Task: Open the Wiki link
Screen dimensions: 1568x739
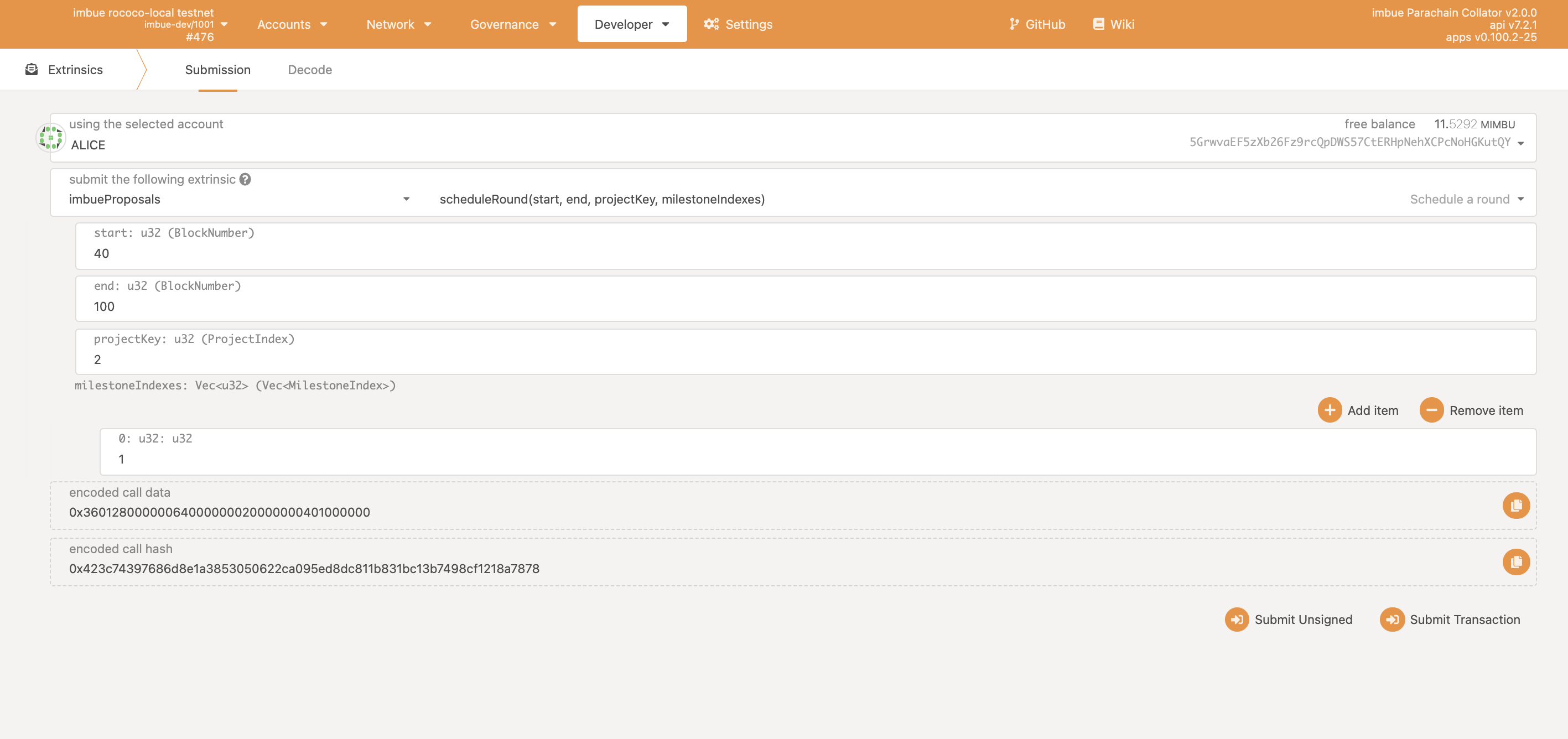Action: tap(1114, 24)
